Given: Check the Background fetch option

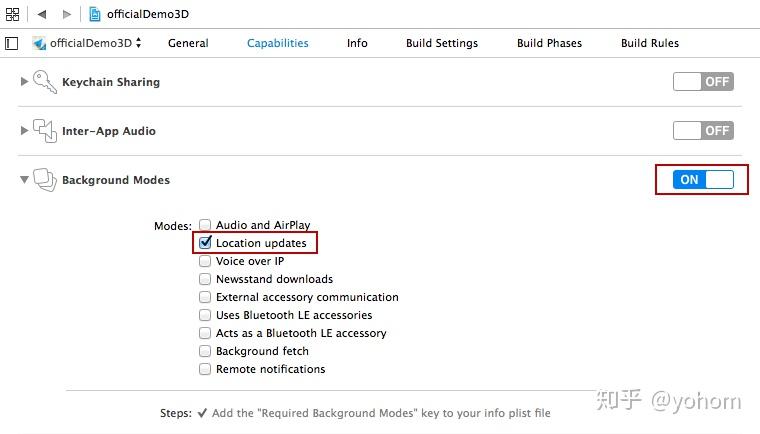Looking at the screenshot, I should (x=205, y=351).
